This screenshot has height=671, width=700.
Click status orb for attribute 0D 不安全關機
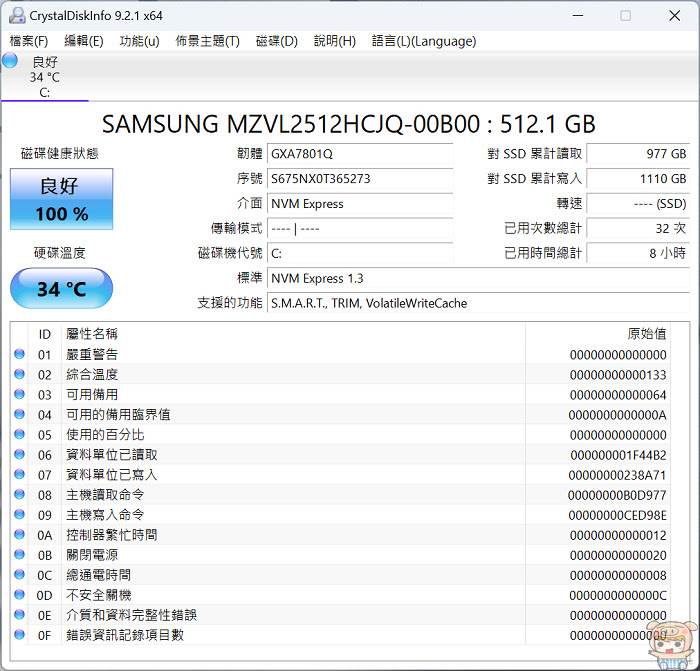tap(19, 595)
